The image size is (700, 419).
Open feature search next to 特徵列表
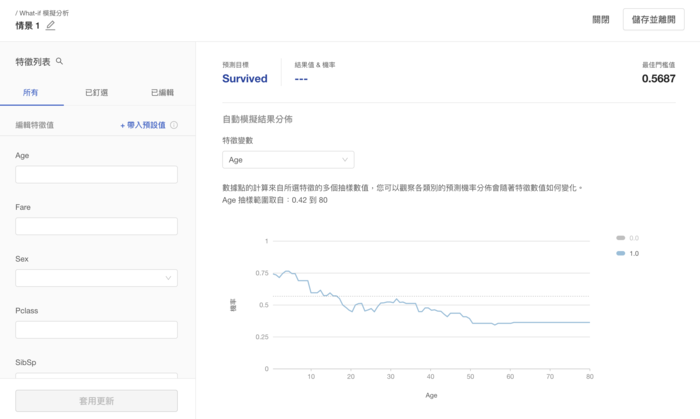[x=60, y=61]
